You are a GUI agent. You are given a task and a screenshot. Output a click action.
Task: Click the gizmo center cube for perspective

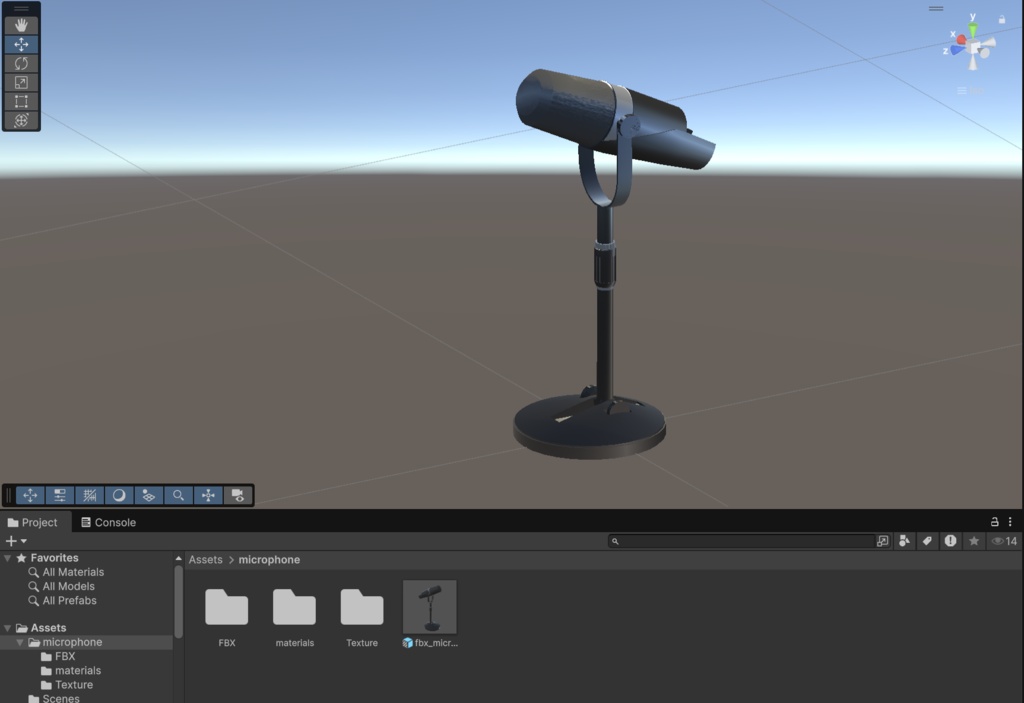pos(974,47)
